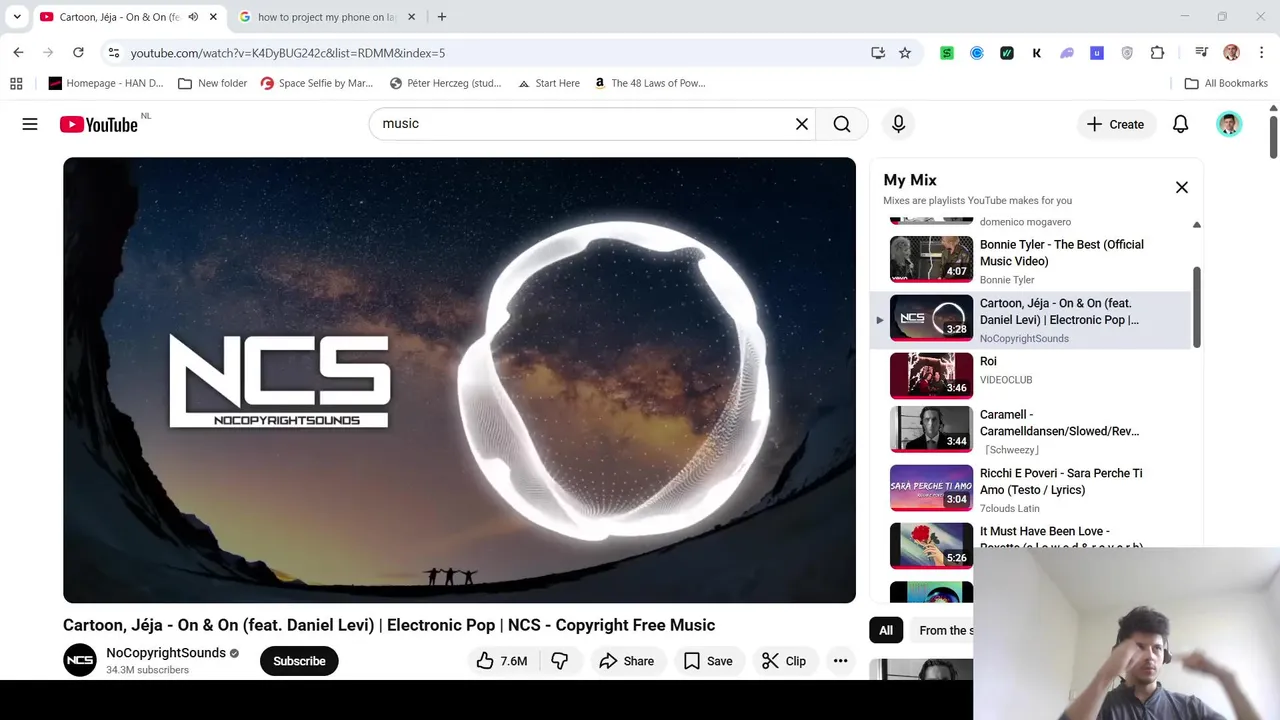Close the Cartoon, Jéja YouTube tab
This screenshot has height=720, width=1280.
click(x=213, y=17)
